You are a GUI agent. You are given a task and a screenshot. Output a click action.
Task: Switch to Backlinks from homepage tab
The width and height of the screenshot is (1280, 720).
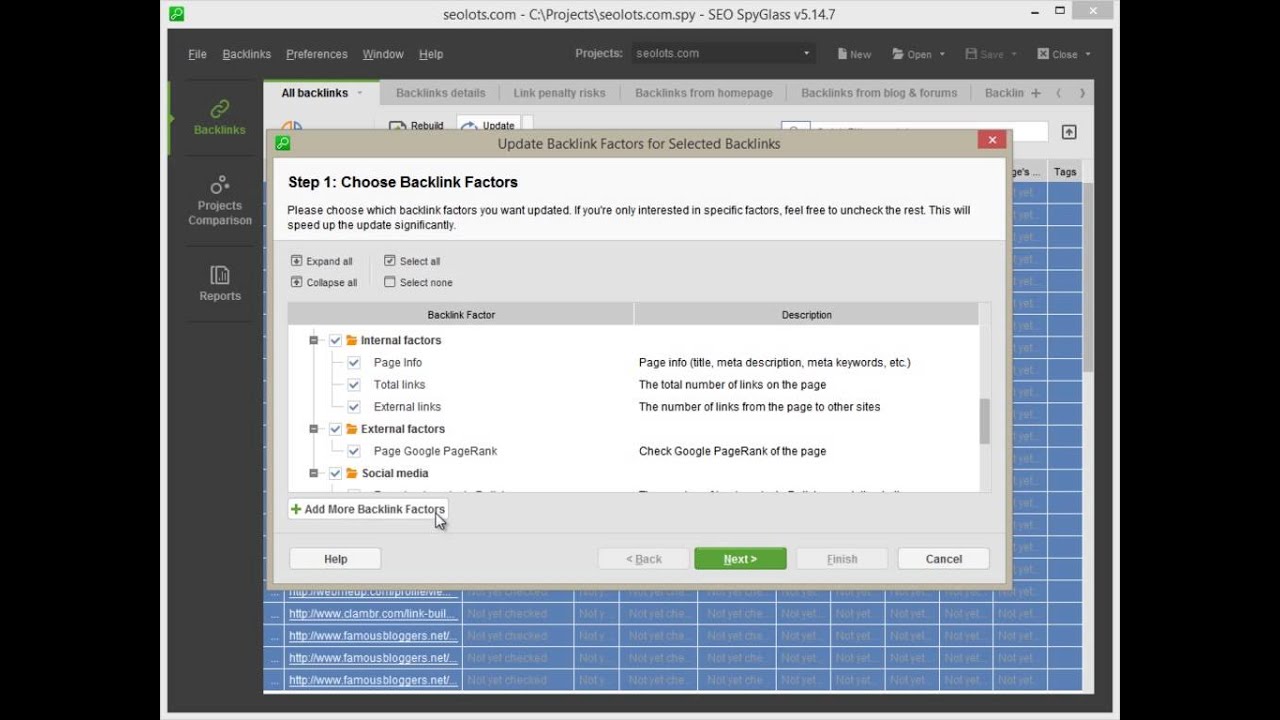coord(703,93)
